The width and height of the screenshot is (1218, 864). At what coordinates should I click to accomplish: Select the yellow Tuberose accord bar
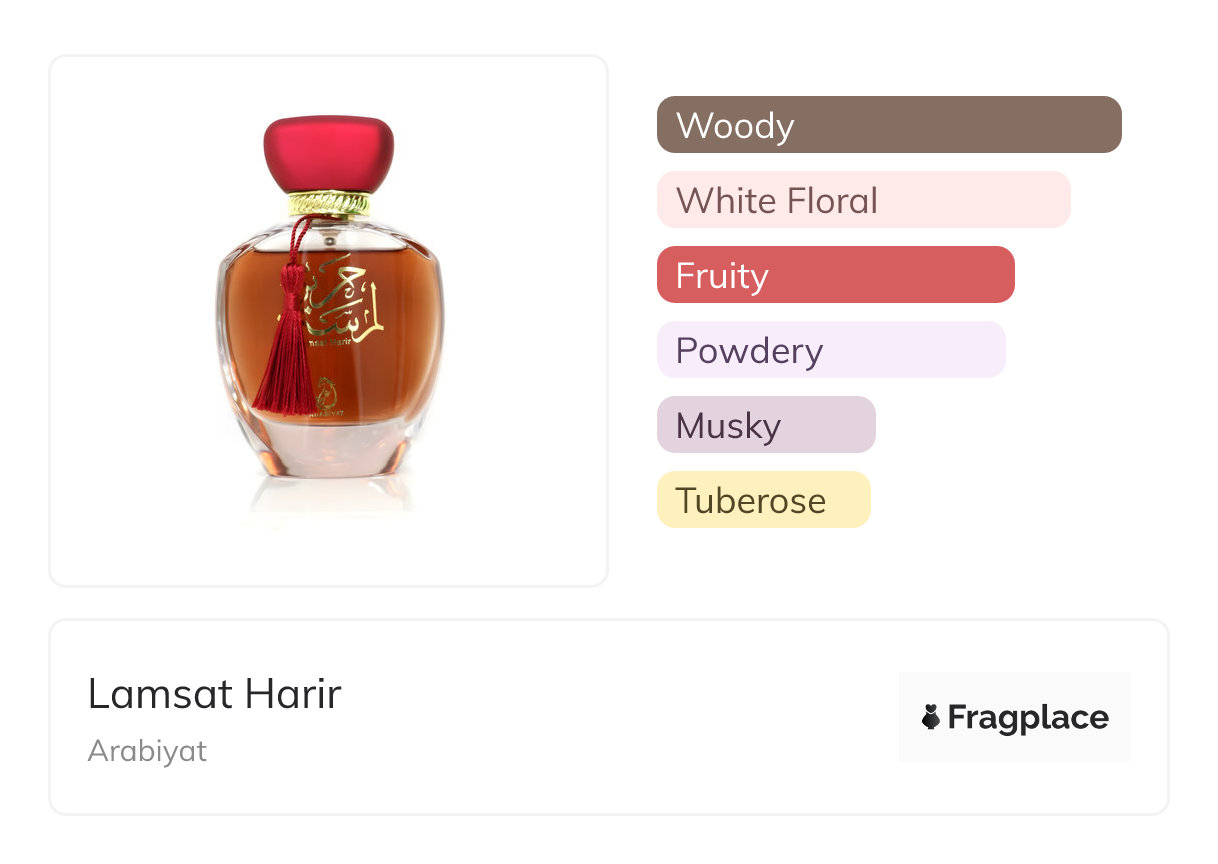763,500
